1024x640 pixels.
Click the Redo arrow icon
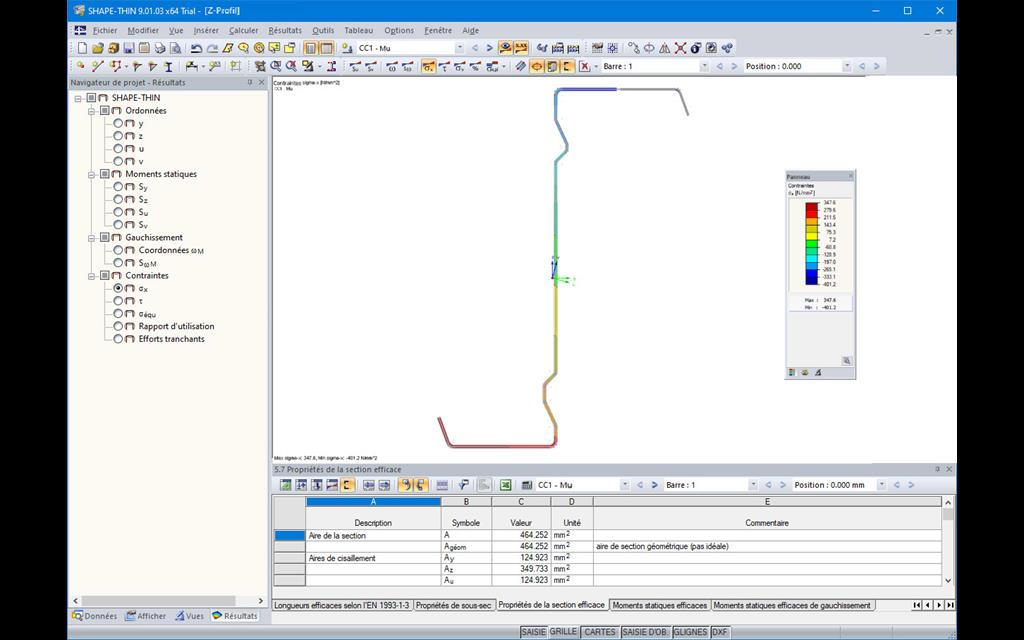[x=212, y=48]
